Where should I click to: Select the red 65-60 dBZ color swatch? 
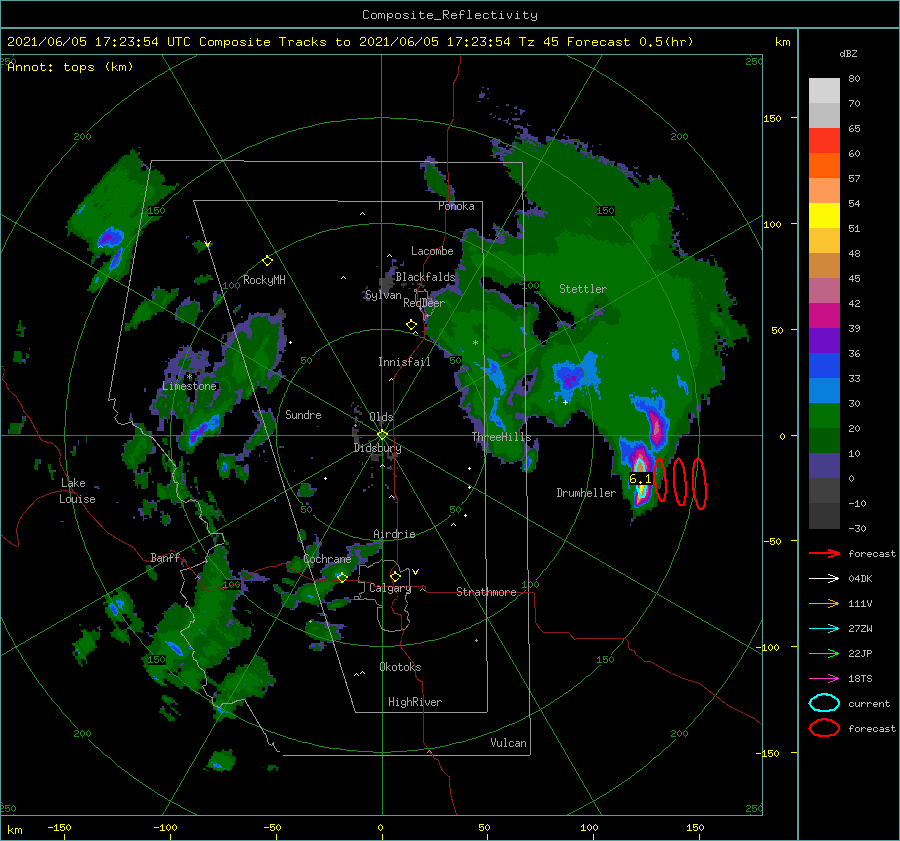[x=824, y=141]
